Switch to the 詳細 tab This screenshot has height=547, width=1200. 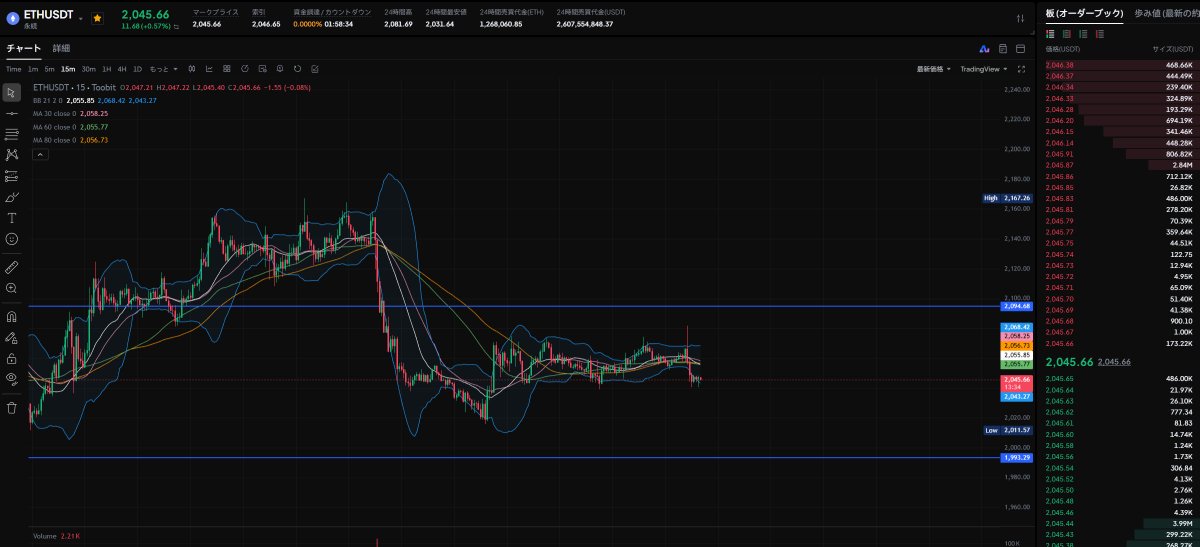click(x=61, y=48)
